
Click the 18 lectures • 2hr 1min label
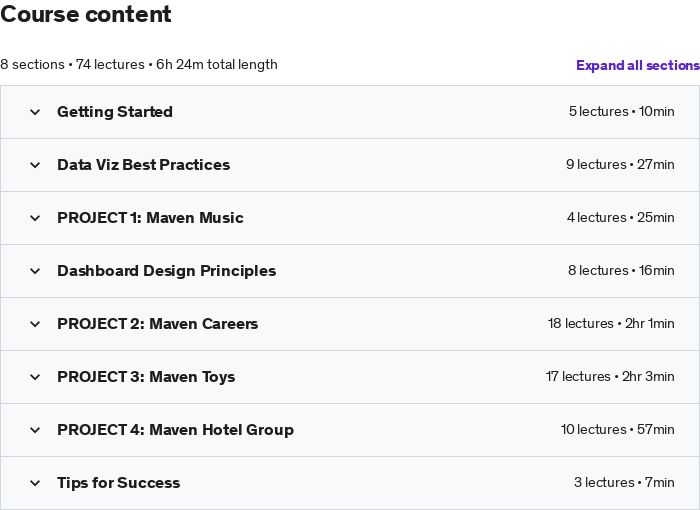611,324
